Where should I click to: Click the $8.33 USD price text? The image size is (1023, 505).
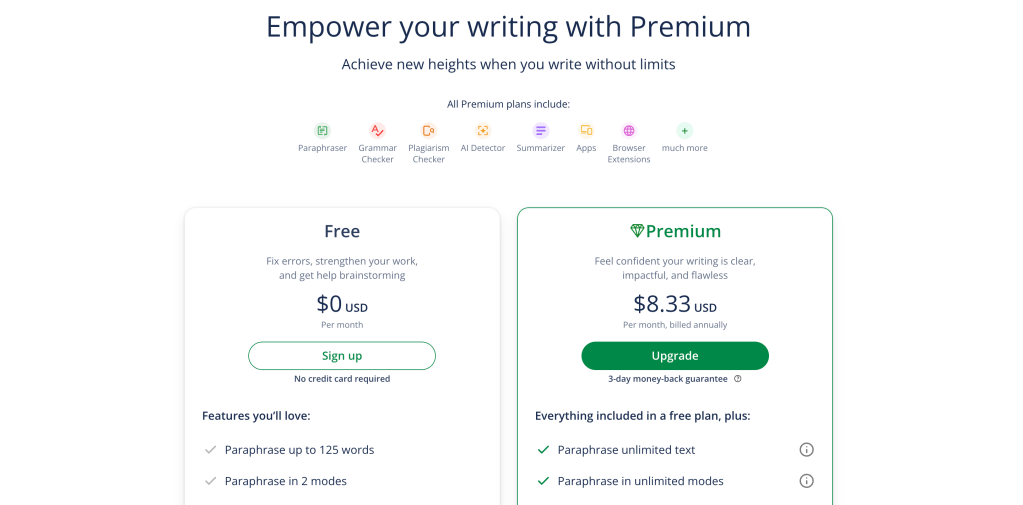click(x=675, y=304)
